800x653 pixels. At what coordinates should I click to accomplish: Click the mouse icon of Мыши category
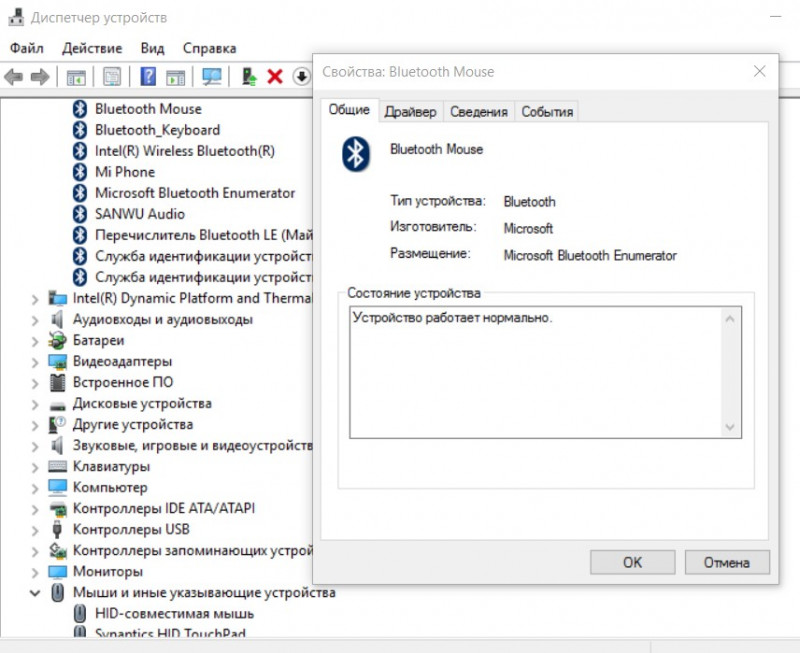click(58, 593)
